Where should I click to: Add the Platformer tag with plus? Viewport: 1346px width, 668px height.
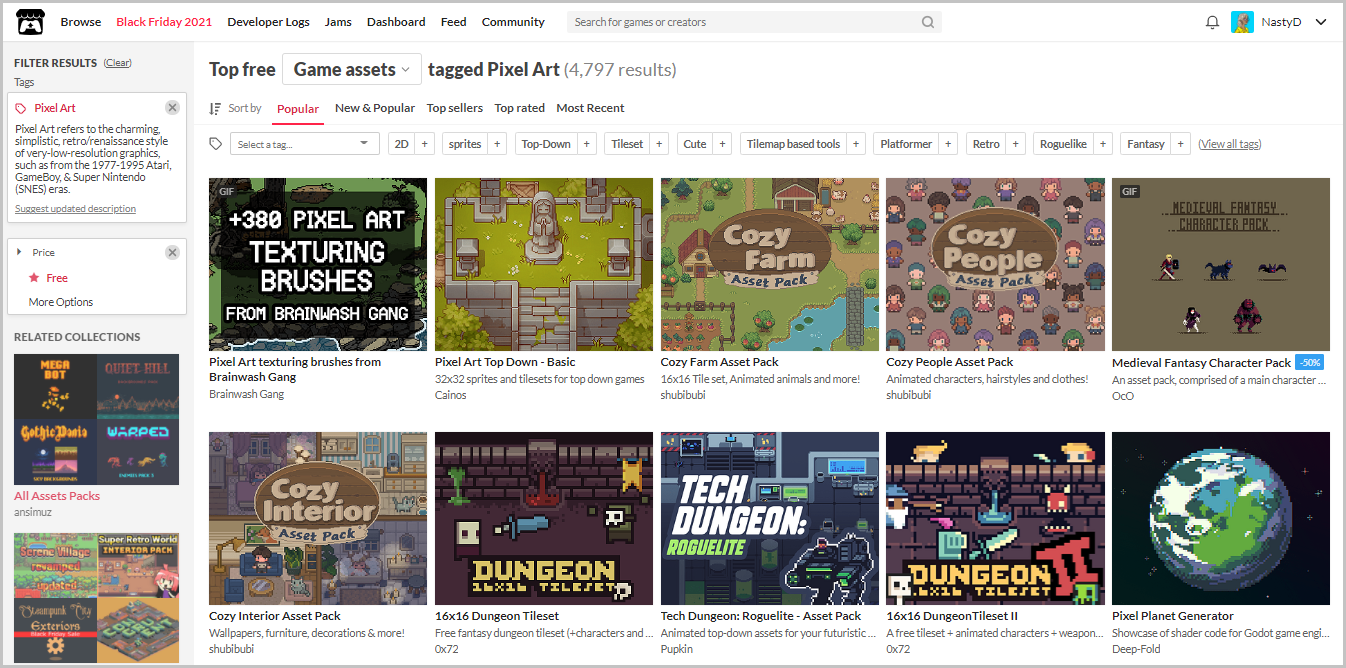click(x=948, y=144)
